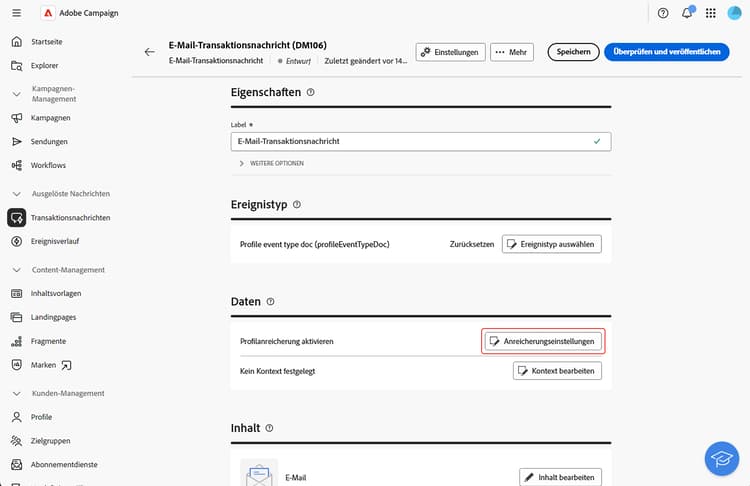Open the notifications bell

coord(687,13)
